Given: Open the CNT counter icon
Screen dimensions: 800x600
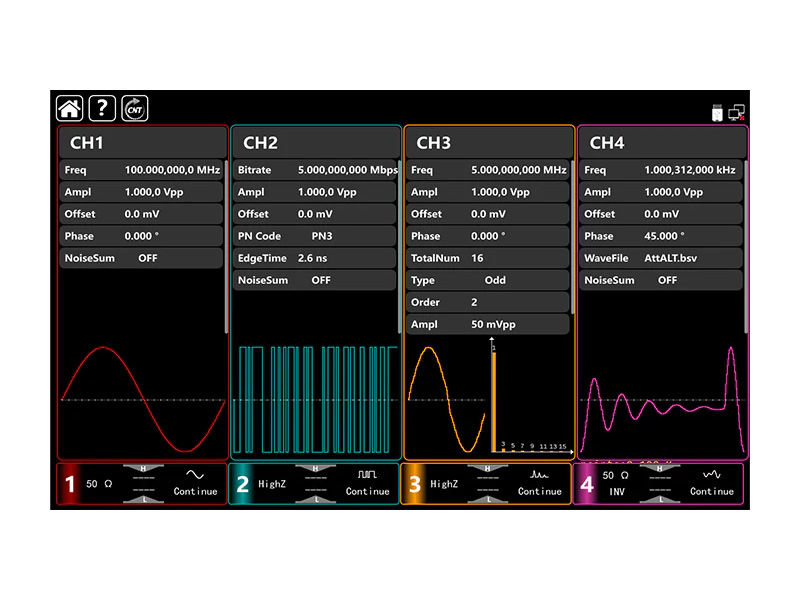Looking at the screenshot, I should 135,108.
